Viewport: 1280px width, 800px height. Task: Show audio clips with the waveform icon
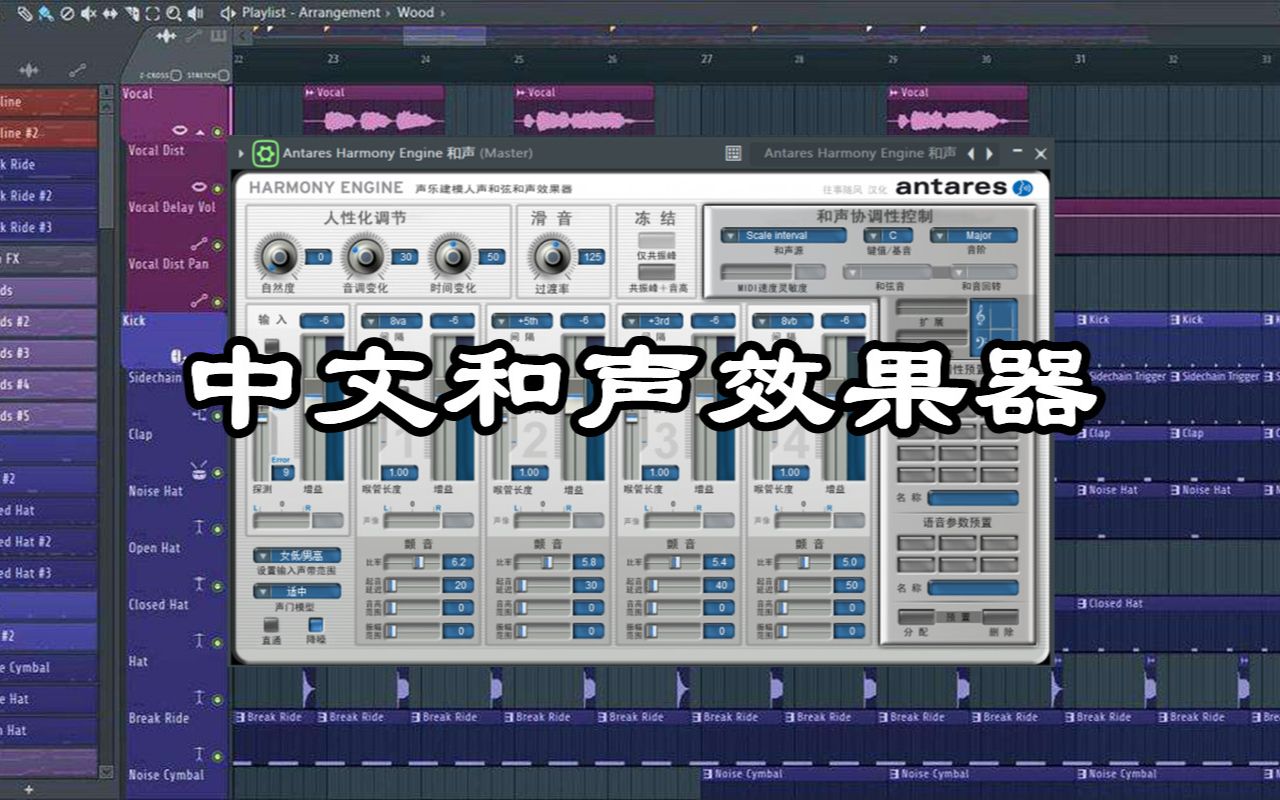pyautogui.click(x=165, y=36)
